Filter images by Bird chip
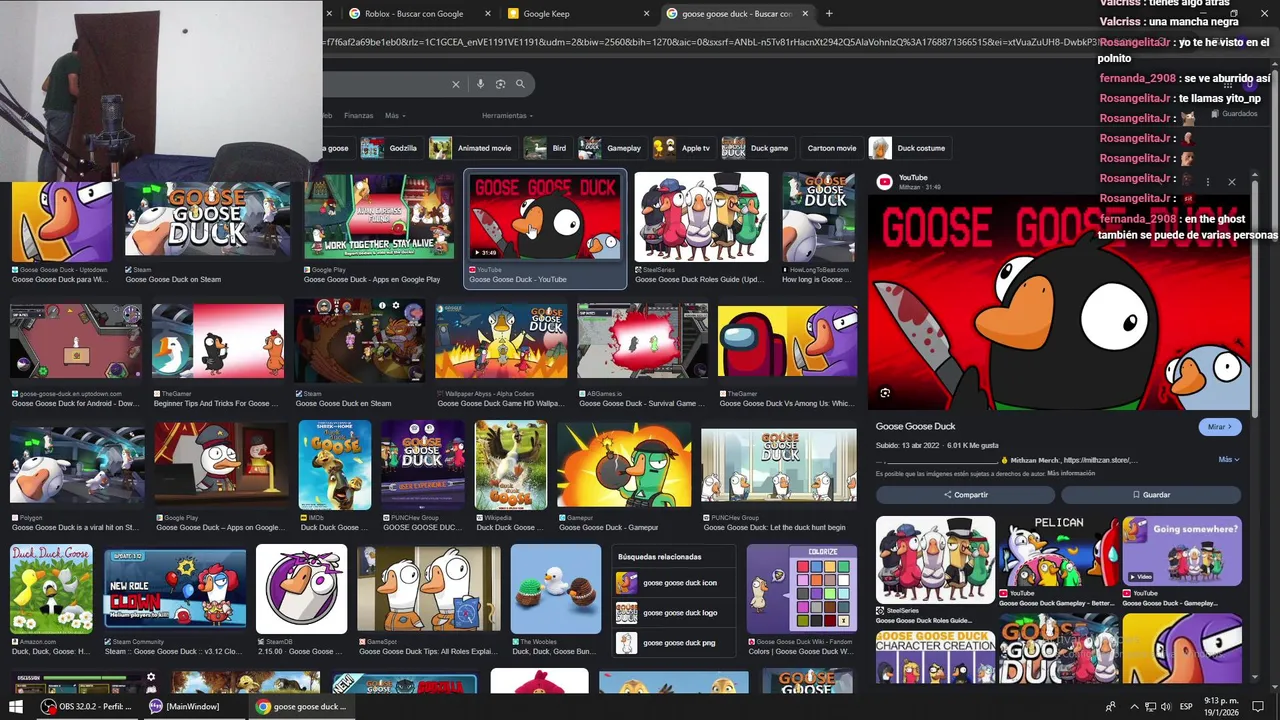Image resolution: width=1280 pixels, height=720 pixels. [x=547, y=148]
